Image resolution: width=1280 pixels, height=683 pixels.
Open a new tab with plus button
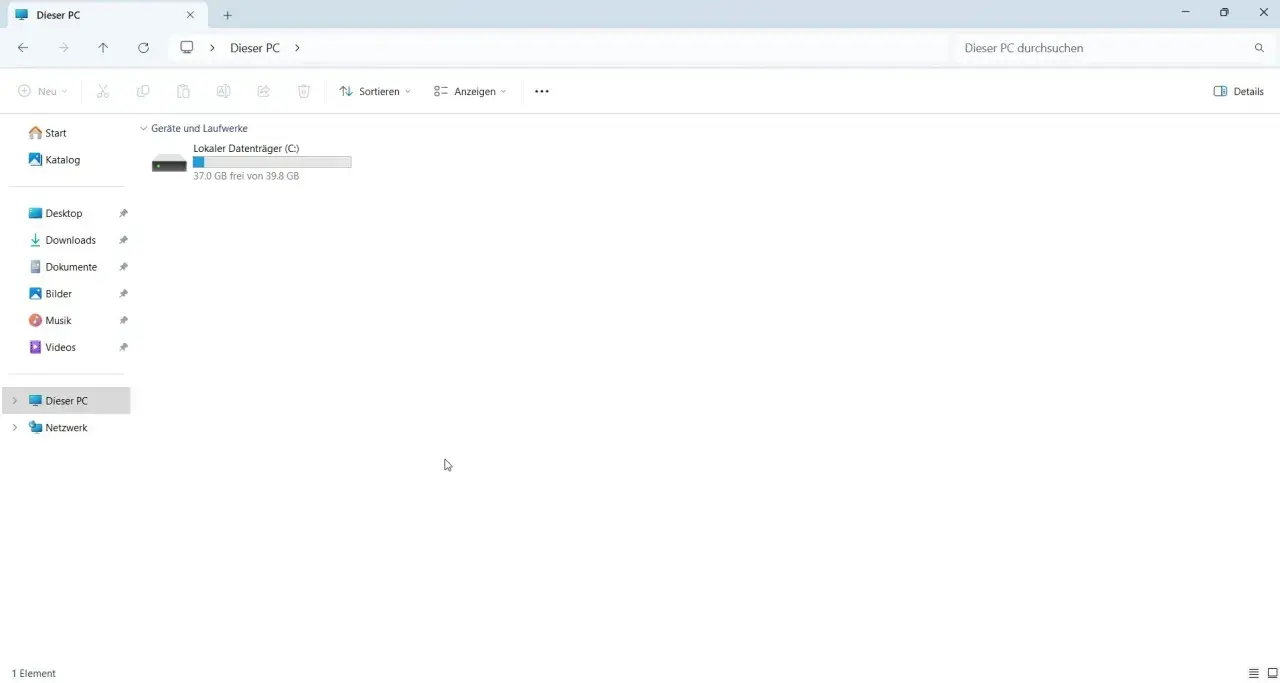point(227,15)
